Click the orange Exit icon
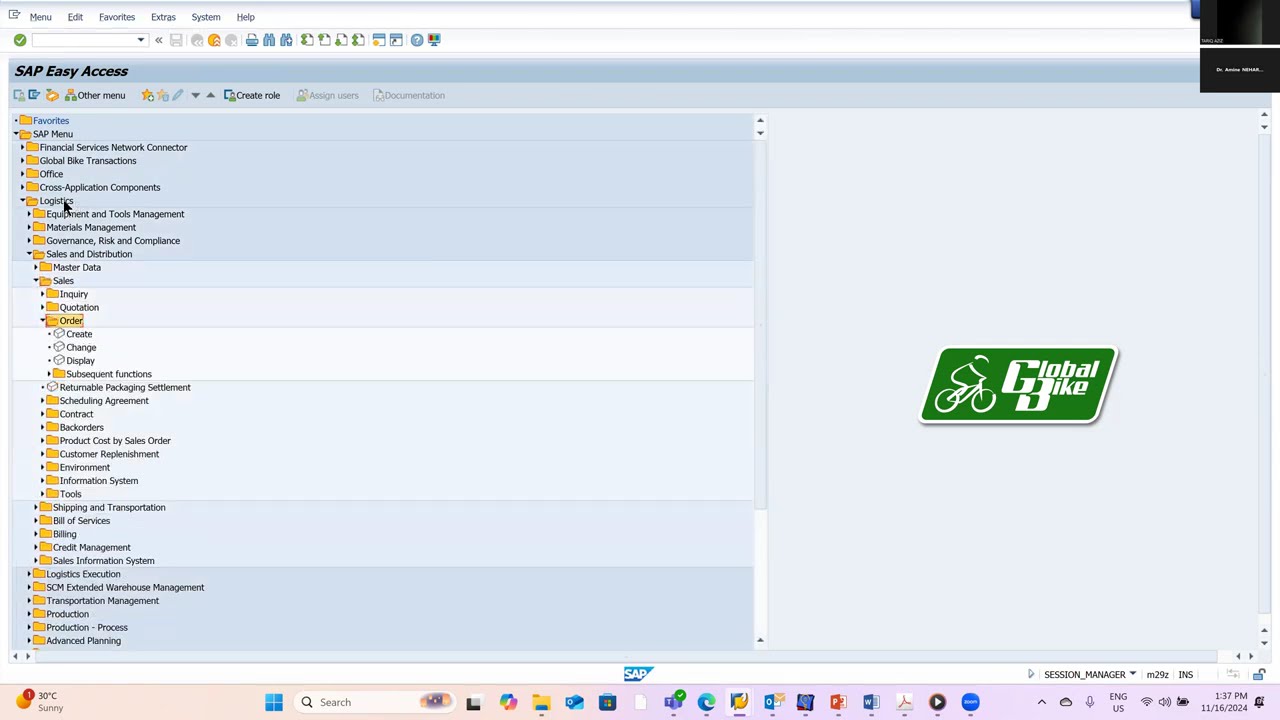Image resolution: width=1280 pixels, height=720 pixels. pos(214,40)
